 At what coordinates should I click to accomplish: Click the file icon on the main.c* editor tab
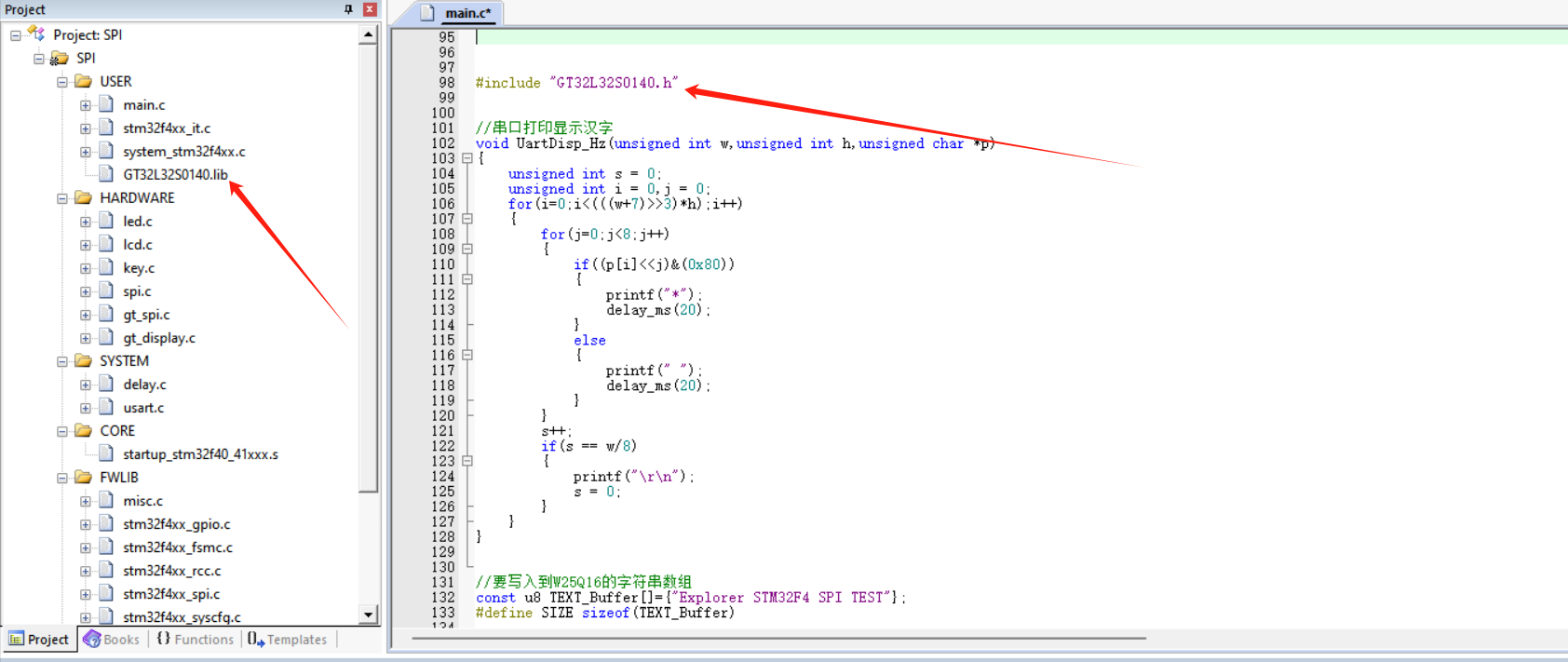pos(427,13)
